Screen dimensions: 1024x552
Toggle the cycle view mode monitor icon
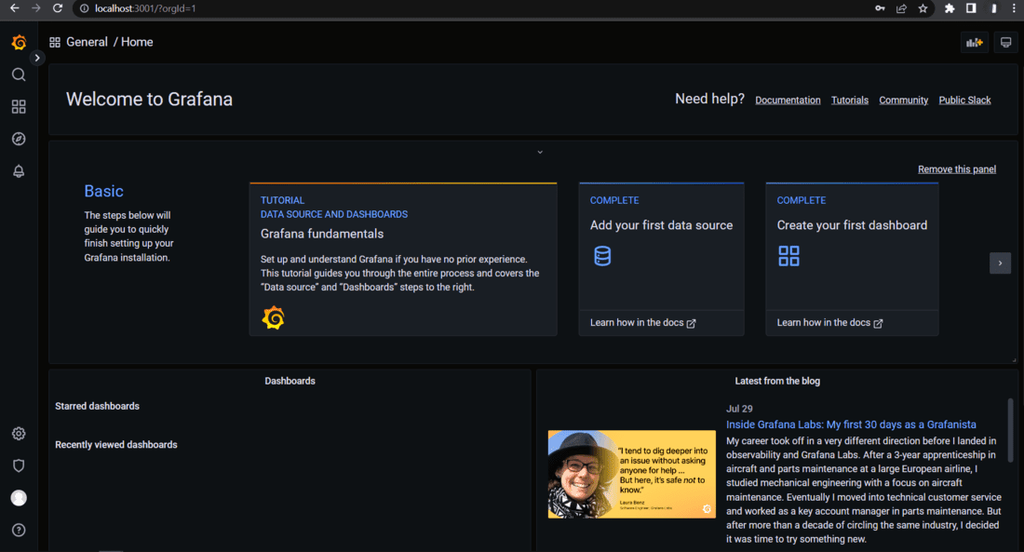click(1006, 42)
